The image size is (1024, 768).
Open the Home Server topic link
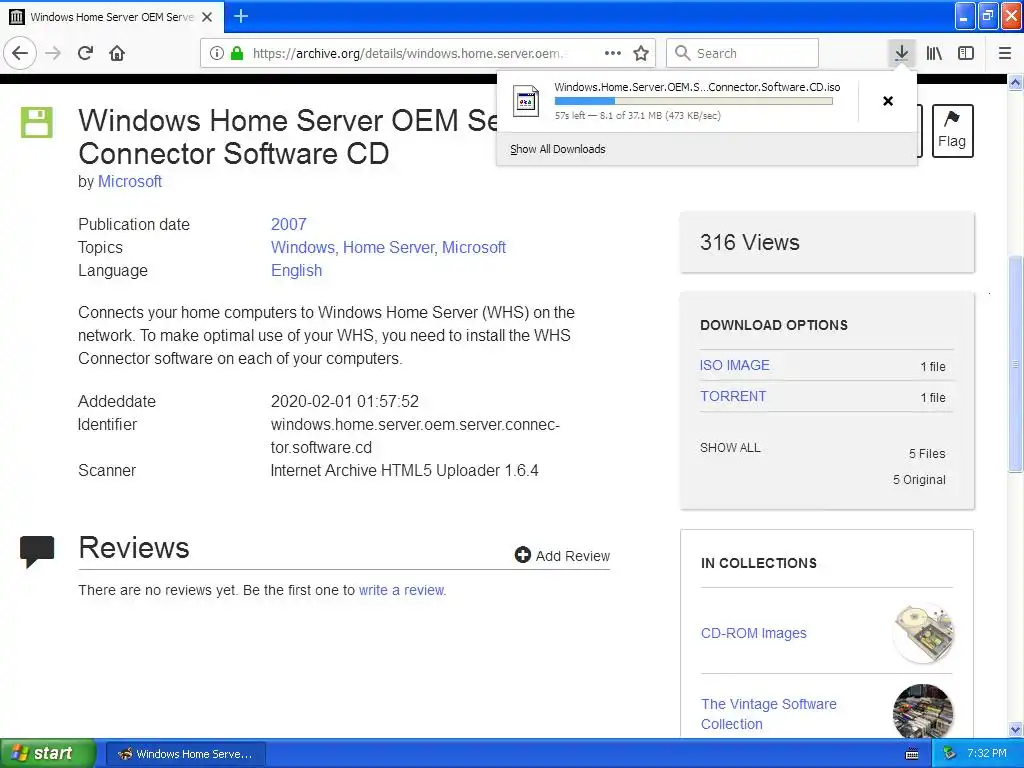pyautogui.click(x=388, y=248)
